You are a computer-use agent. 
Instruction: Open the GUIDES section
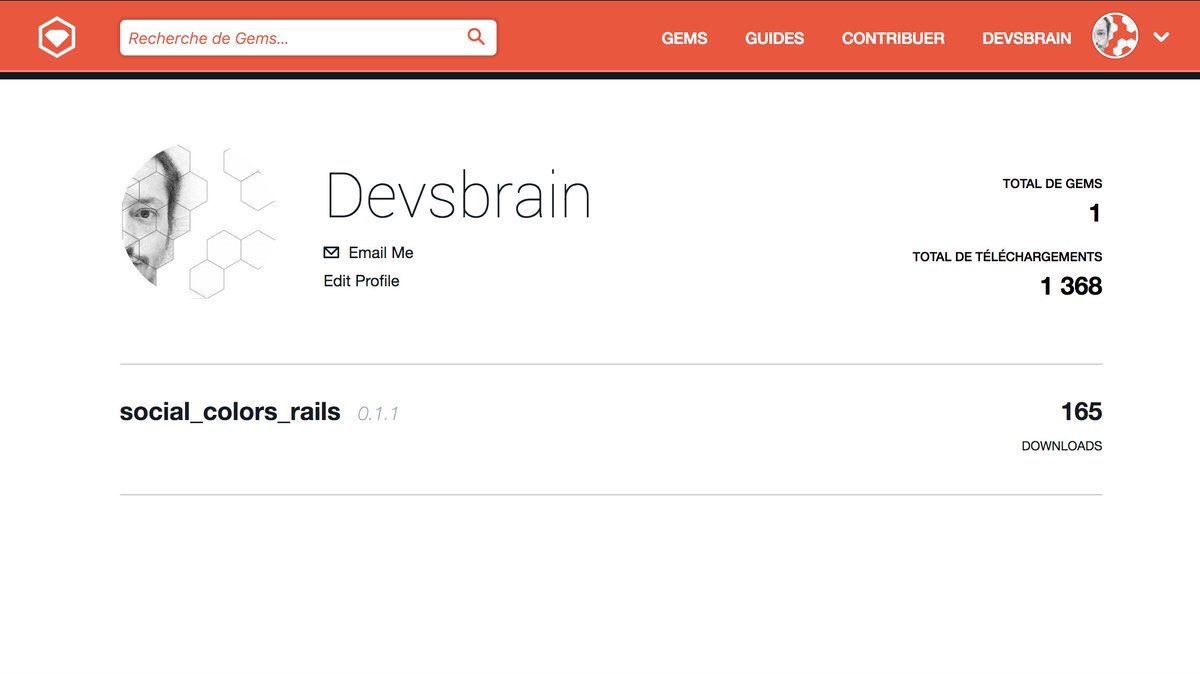[774, 38]
